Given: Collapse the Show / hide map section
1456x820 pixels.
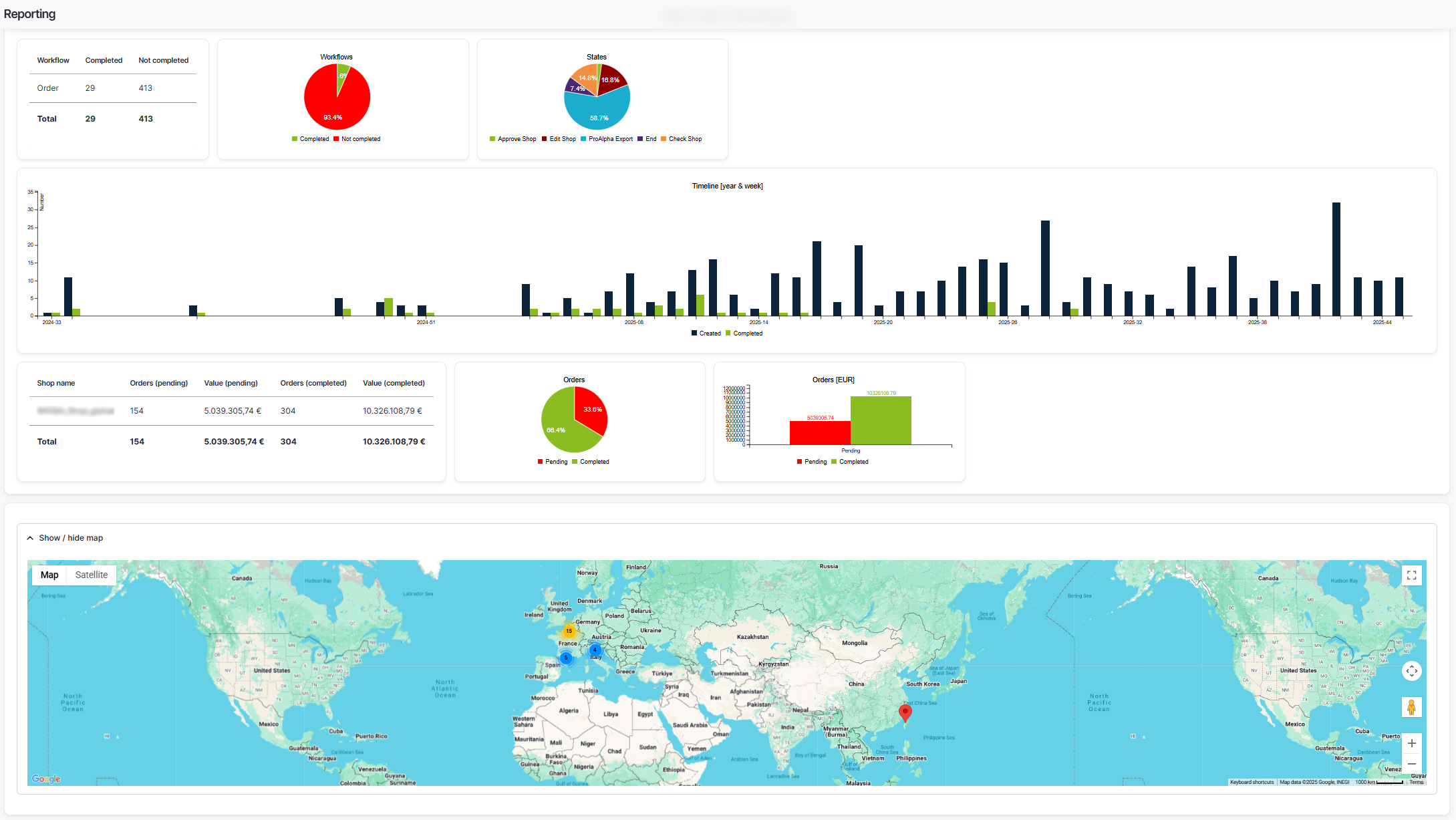Looking at the screenshot, I should (x=71, y=538).
